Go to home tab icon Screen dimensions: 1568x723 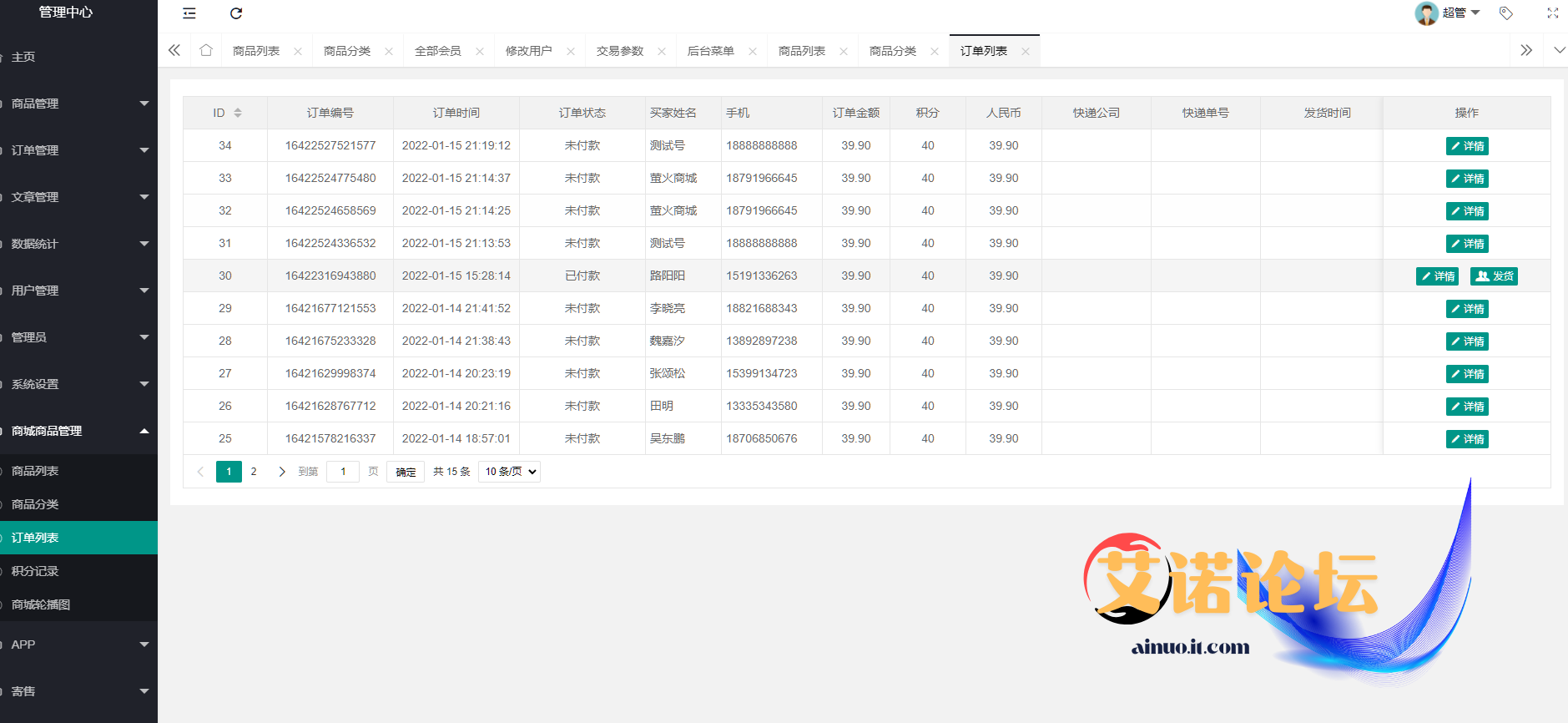click(x=206, y=50)
